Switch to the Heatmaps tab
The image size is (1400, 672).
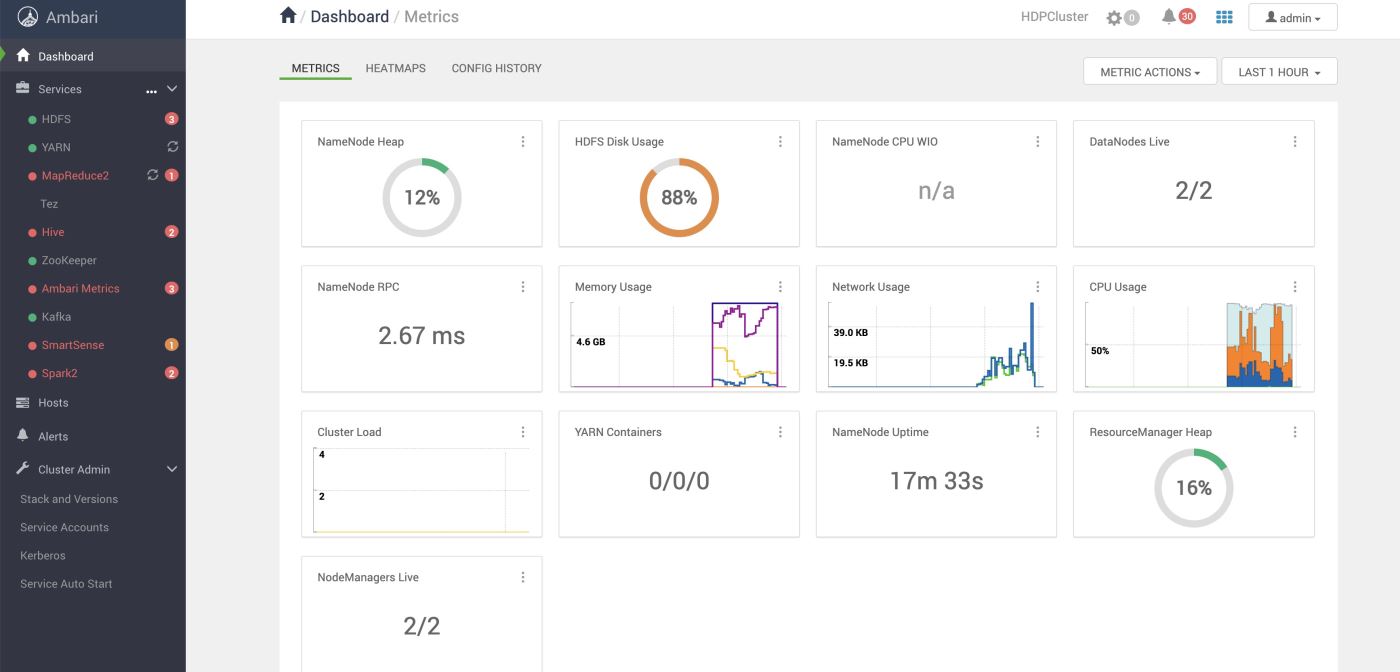coord(395,68)
